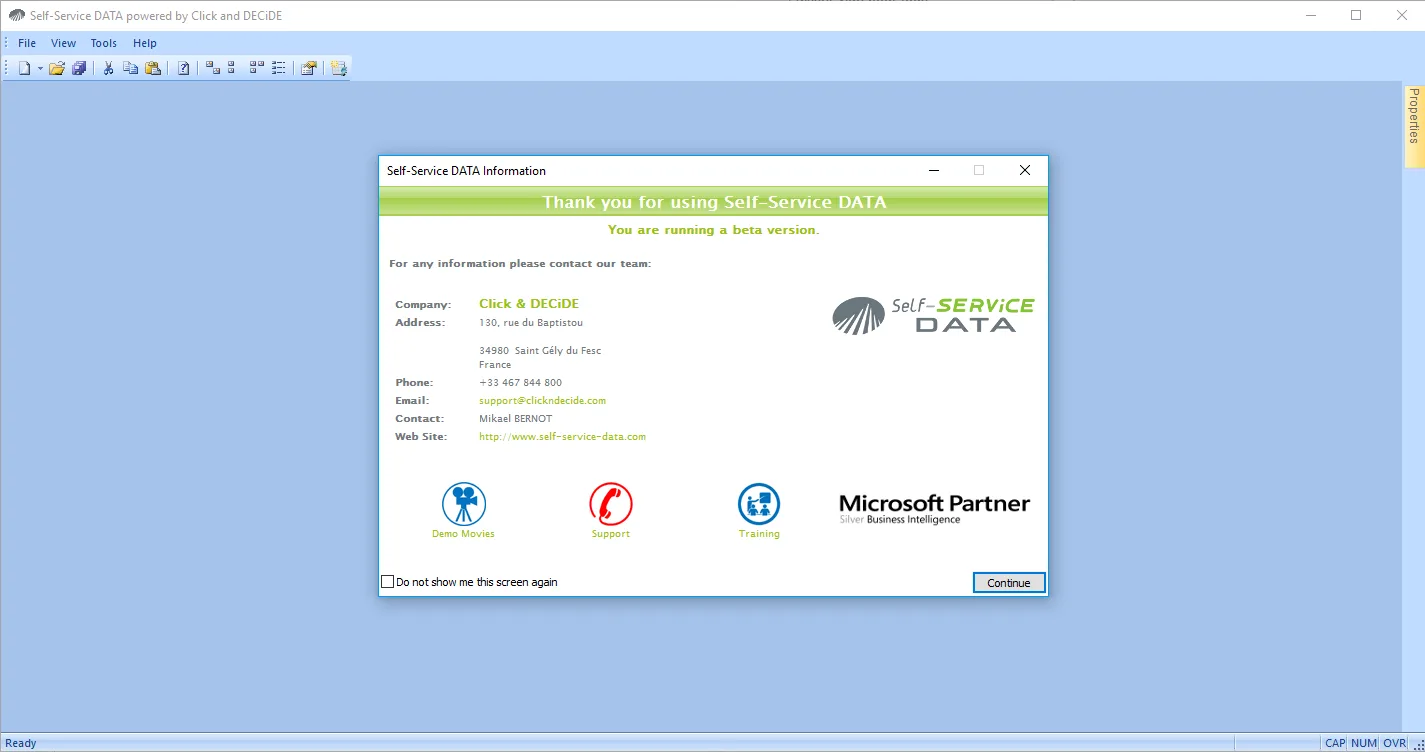
Task: Click the Ready status bar text
Action: coord(21,743)
